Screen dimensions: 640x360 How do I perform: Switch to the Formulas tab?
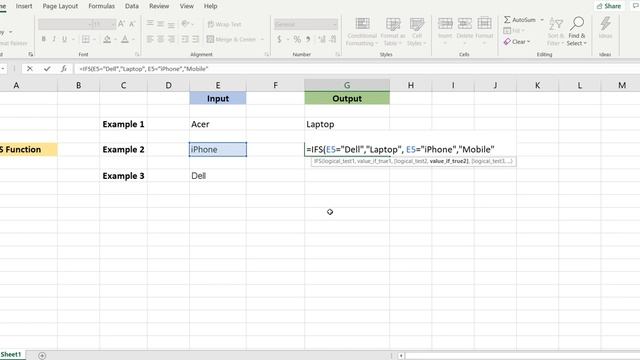click(x=101, y=6)
